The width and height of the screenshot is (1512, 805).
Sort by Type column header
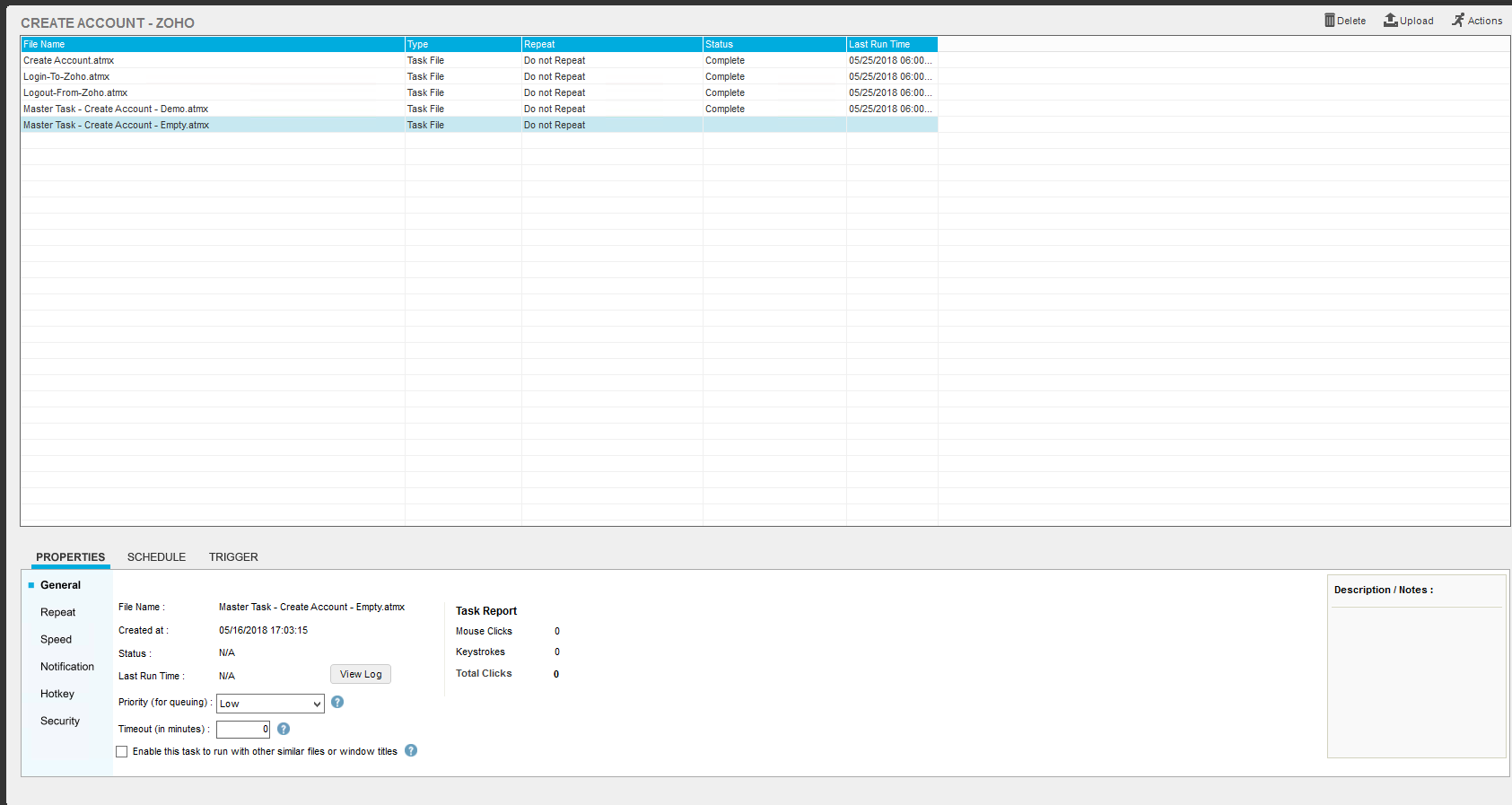pyautogui.click(x=463, y=44)
